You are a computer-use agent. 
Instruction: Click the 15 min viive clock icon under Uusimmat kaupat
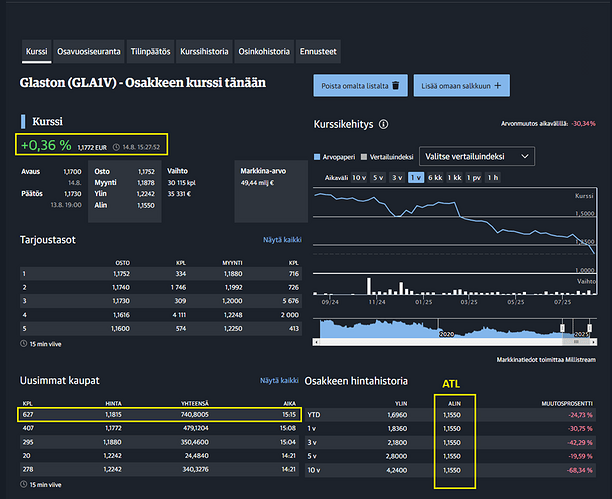24,485
